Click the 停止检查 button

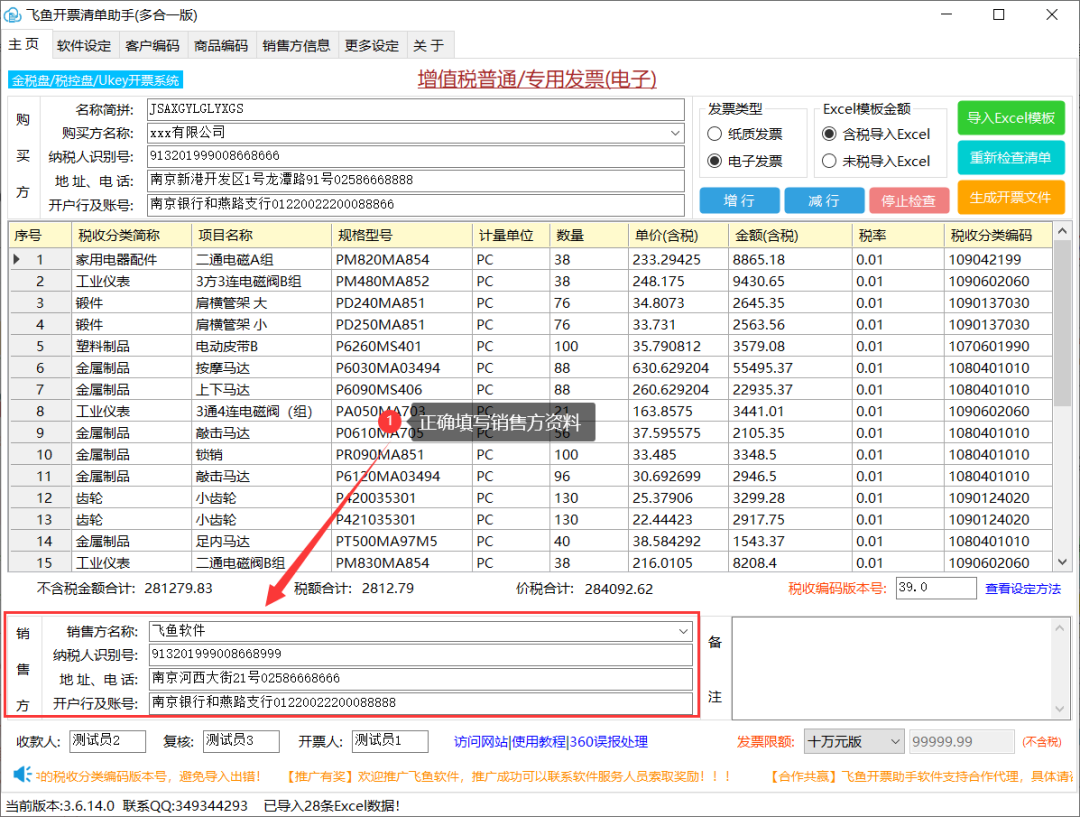point(908,200)
